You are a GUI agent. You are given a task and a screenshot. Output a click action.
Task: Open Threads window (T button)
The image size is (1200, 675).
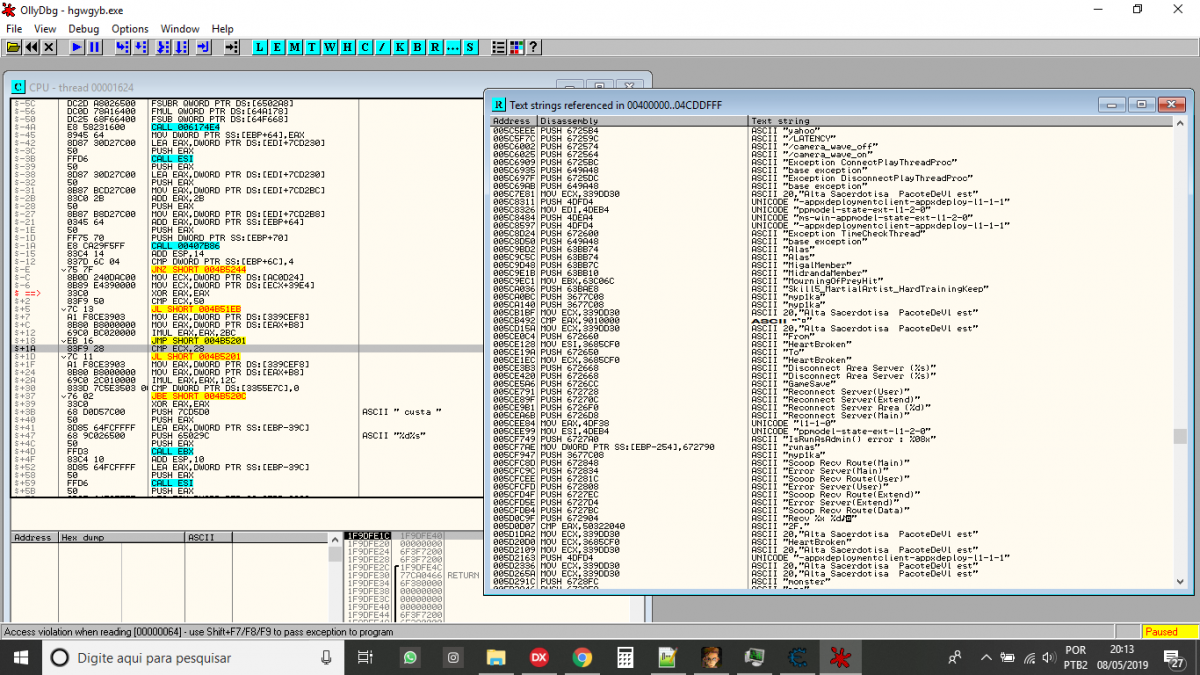point(312,47)
